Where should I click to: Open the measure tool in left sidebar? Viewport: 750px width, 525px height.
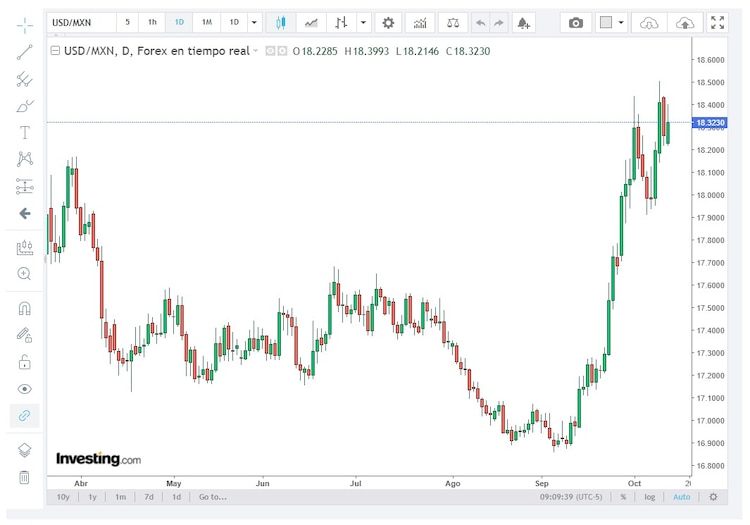24,247
